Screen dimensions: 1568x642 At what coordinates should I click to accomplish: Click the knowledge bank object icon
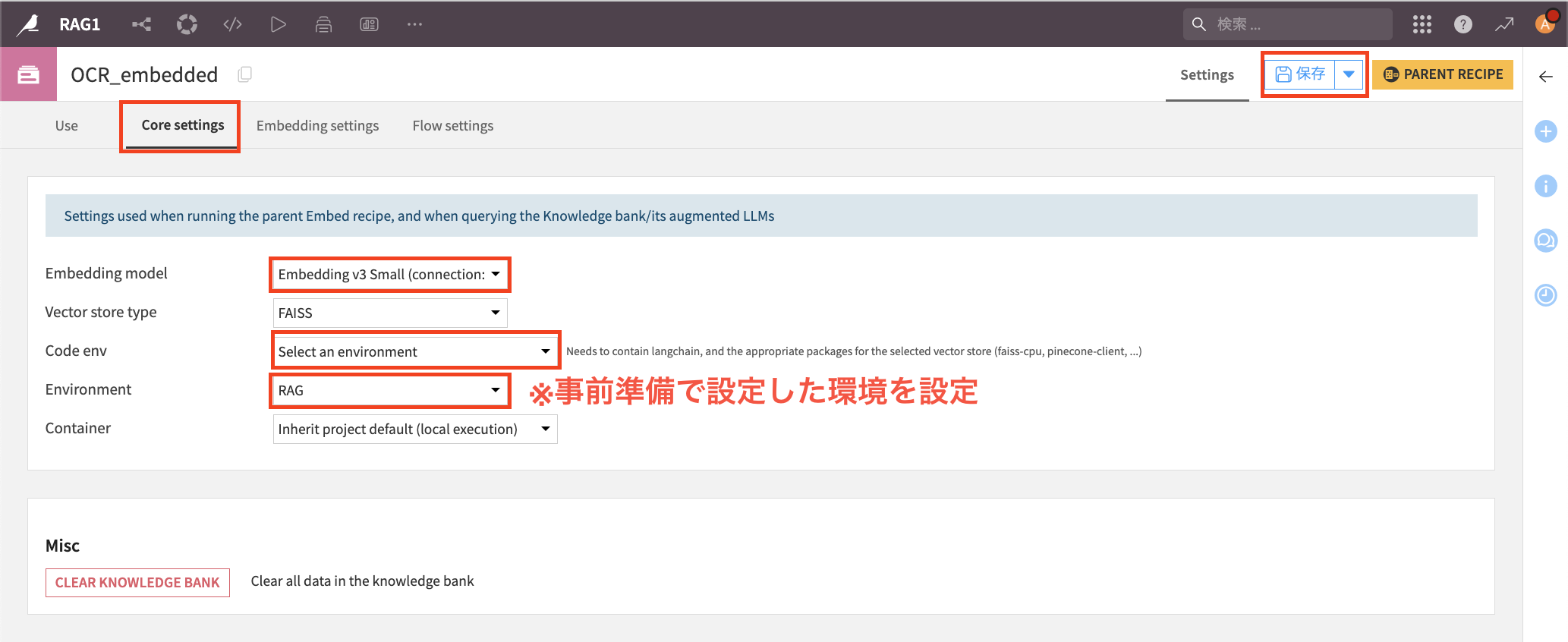click(x=28, y=74)
